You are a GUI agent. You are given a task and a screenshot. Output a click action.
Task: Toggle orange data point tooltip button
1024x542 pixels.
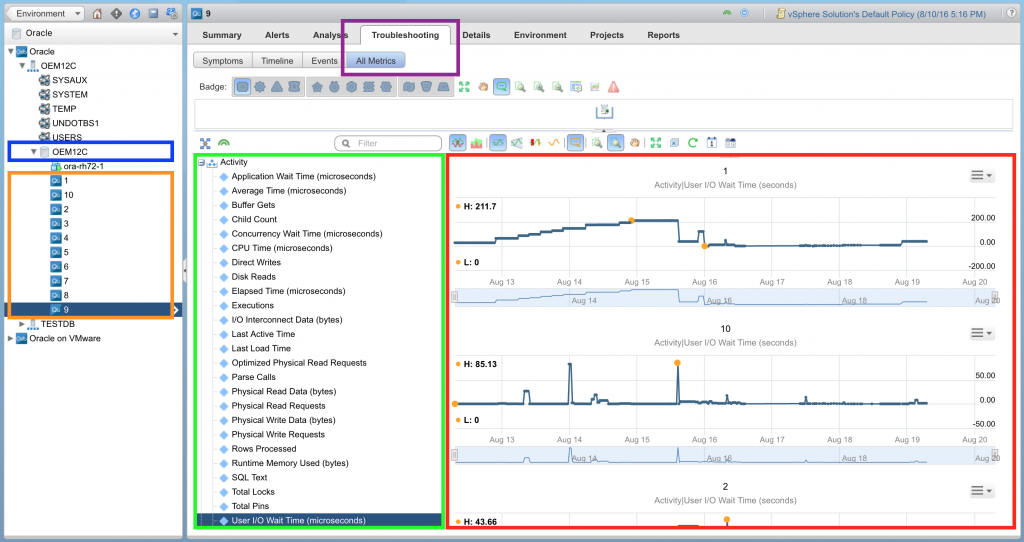pos(575,142)
